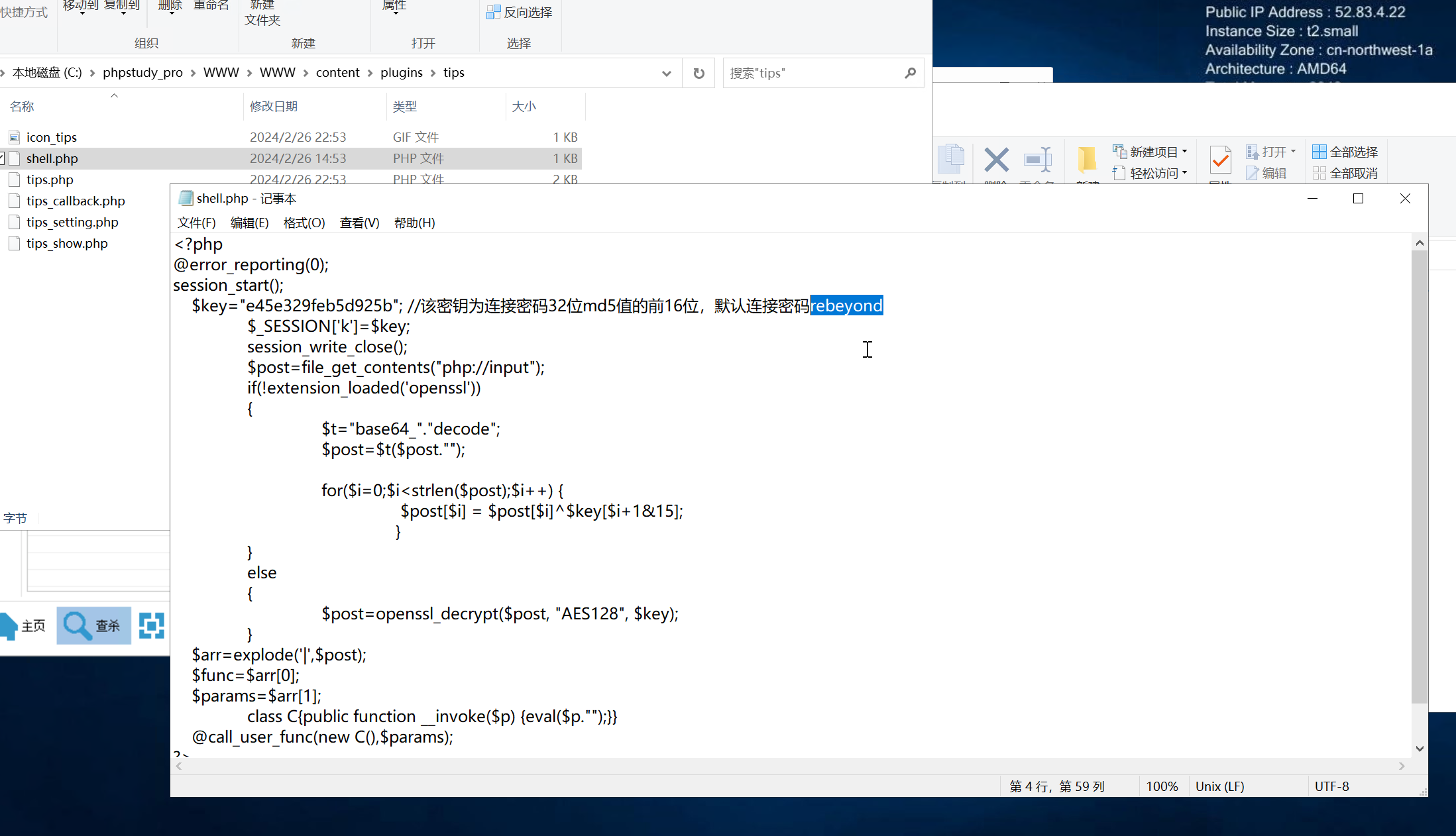The width and height of the screenshot is (1456, 836).
Task: Click the 属性 properties checkmark icon
Action: click(1220, 160)
